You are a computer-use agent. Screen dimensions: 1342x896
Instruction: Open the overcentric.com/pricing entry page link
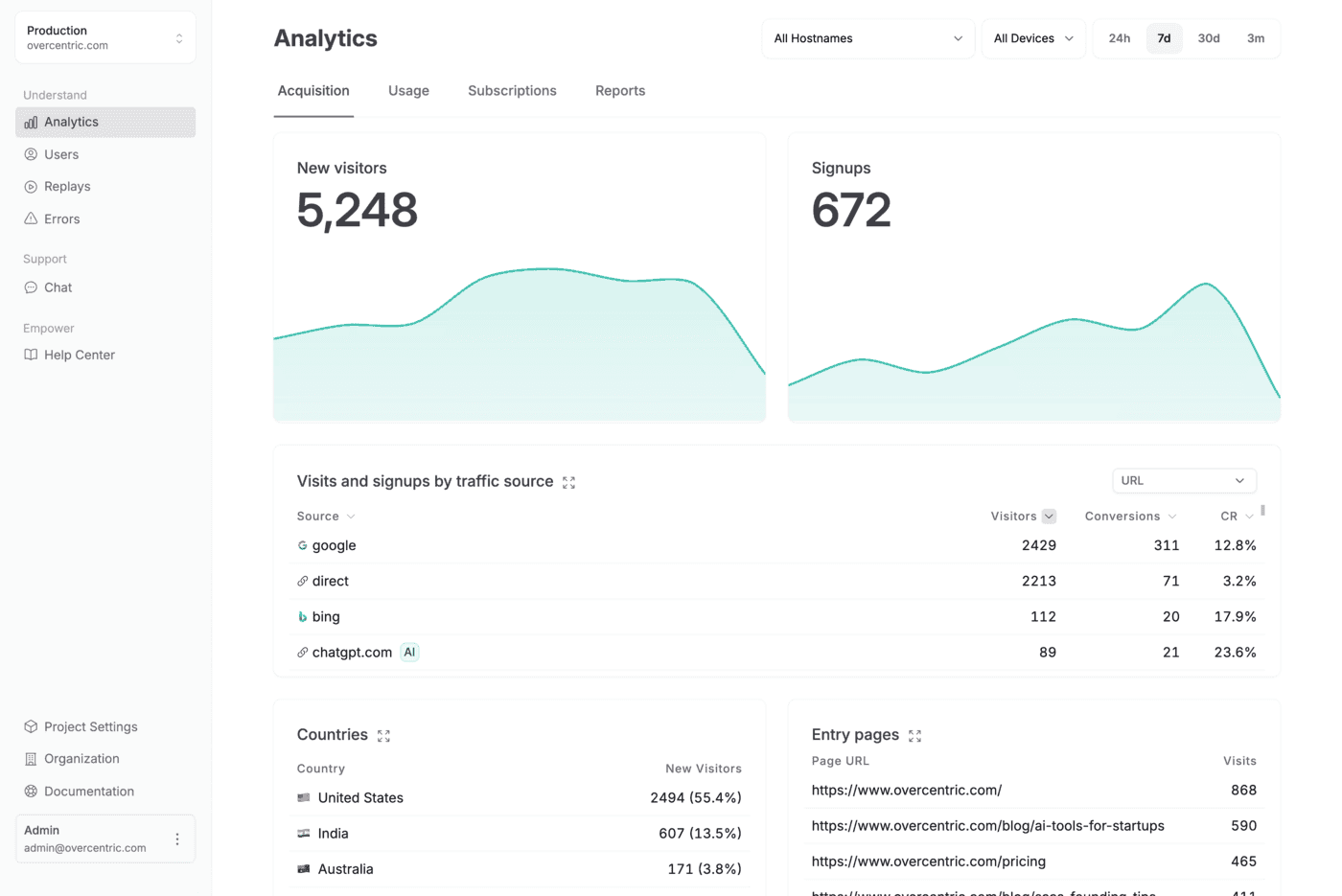(928, 861)
